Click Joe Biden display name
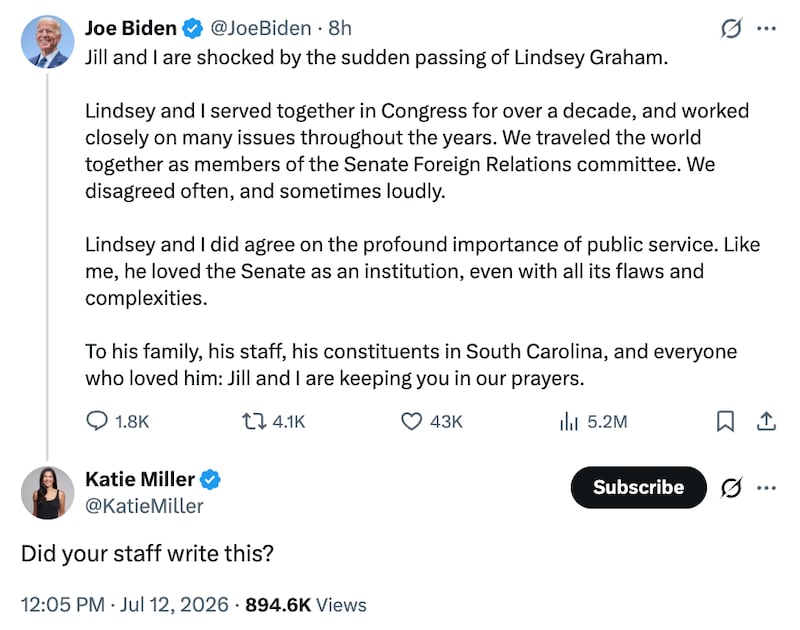800x630 pixels. 131,28
